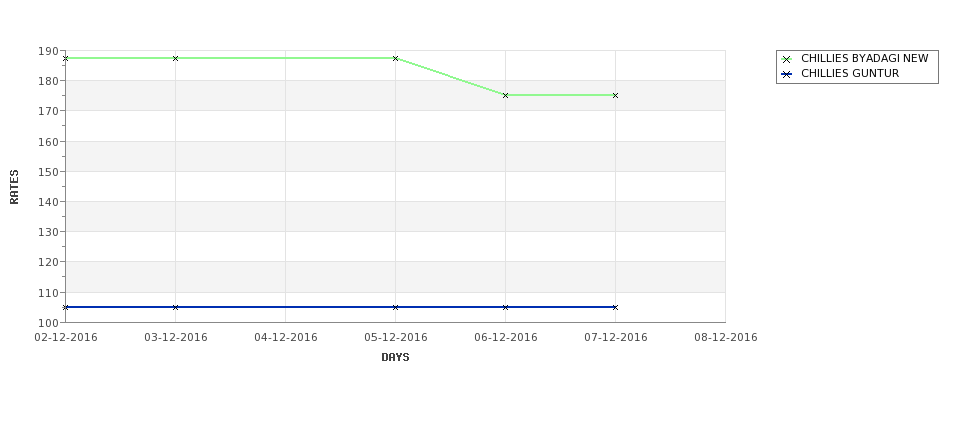
Task: Click Byadagi data point at 05-12-2016
Action: pos(396,59)
